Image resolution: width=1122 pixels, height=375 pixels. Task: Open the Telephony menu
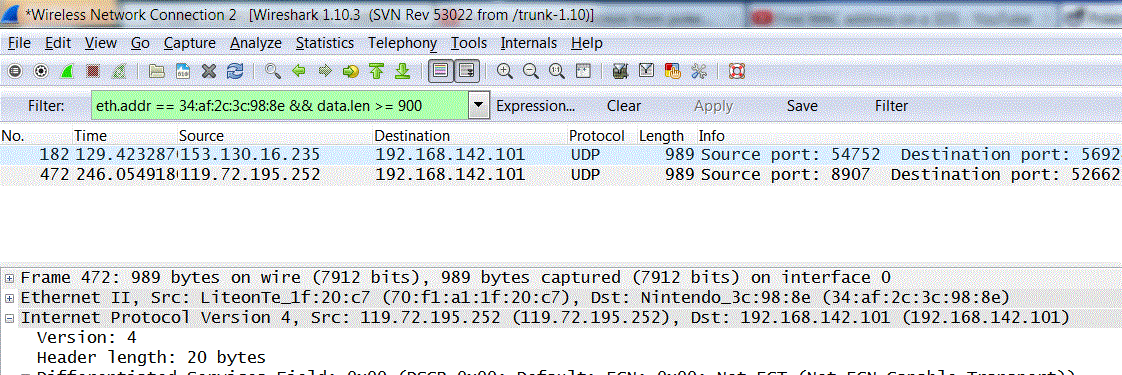402,43
